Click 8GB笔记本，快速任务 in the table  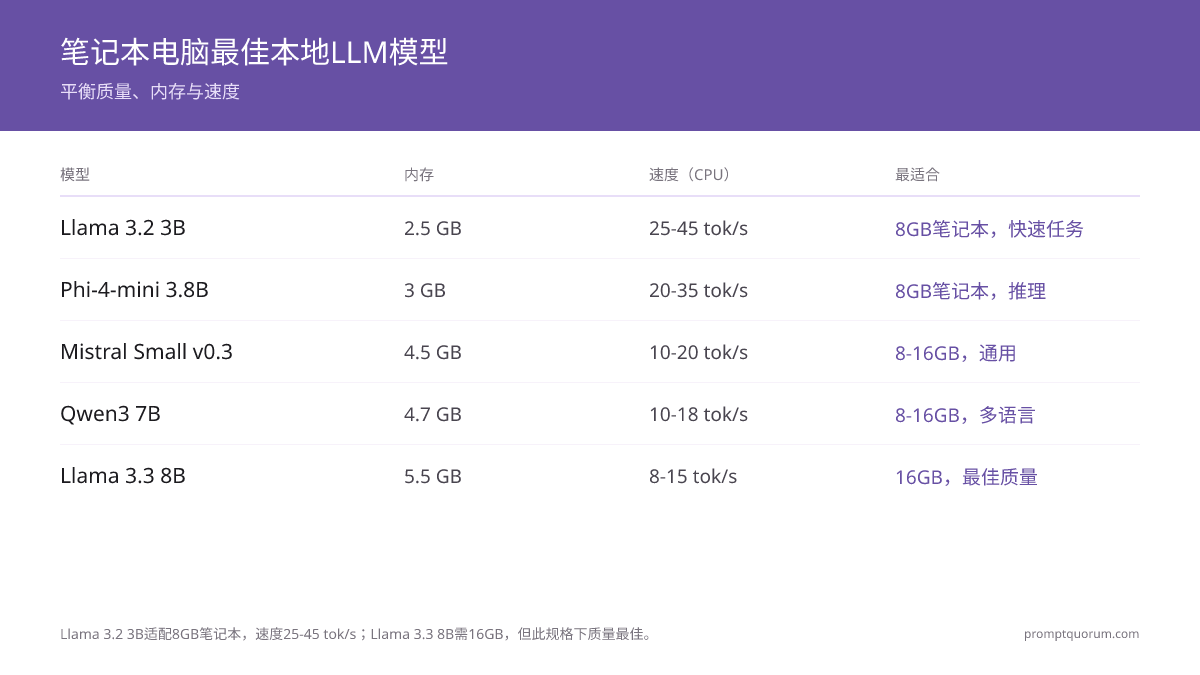(989, 229)
